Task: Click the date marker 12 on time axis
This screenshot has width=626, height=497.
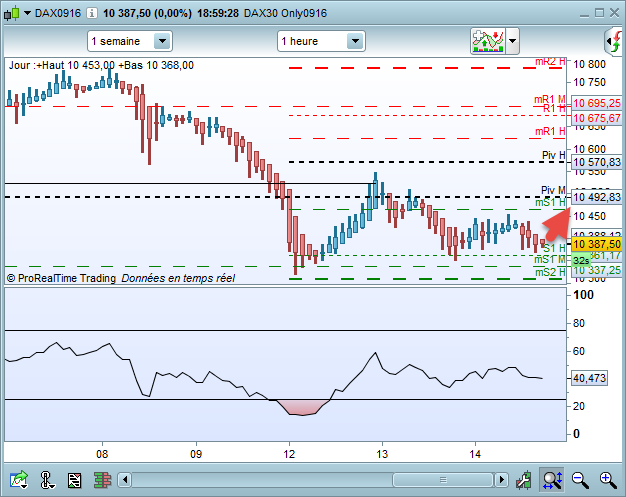Action: 289,454
